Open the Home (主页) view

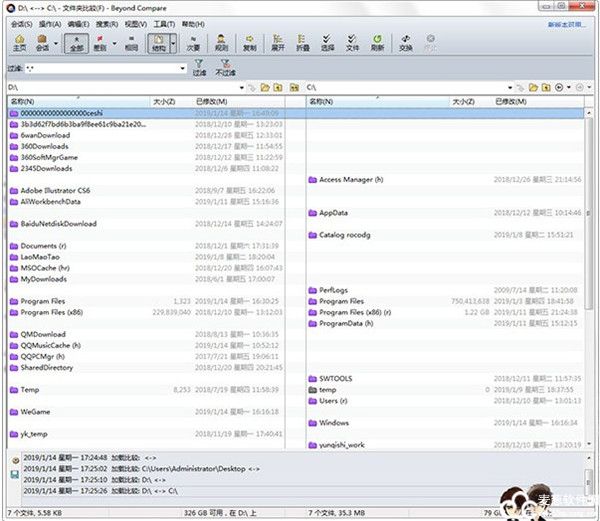(20, 42)
